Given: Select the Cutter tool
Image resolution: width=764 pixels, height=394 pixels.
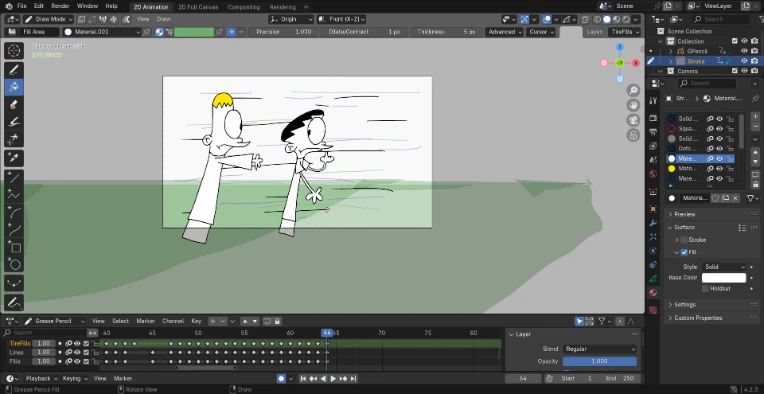Looking at the screenshot, I should [x=14, y=139].
